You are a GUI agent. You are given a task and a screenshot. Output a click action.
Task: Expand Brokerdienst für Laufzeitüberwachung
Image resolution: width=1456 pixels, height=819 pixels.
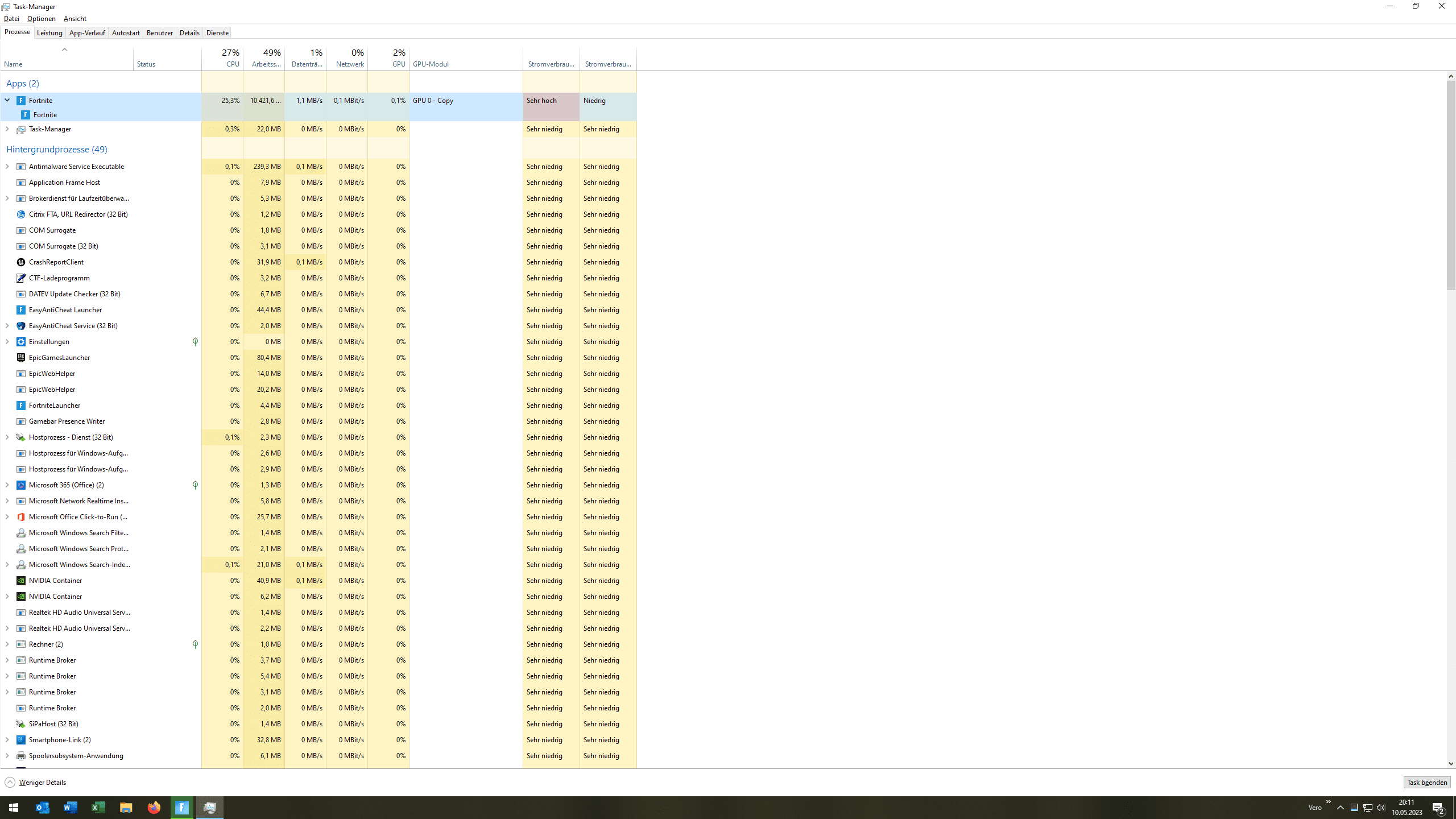point(7,198)
